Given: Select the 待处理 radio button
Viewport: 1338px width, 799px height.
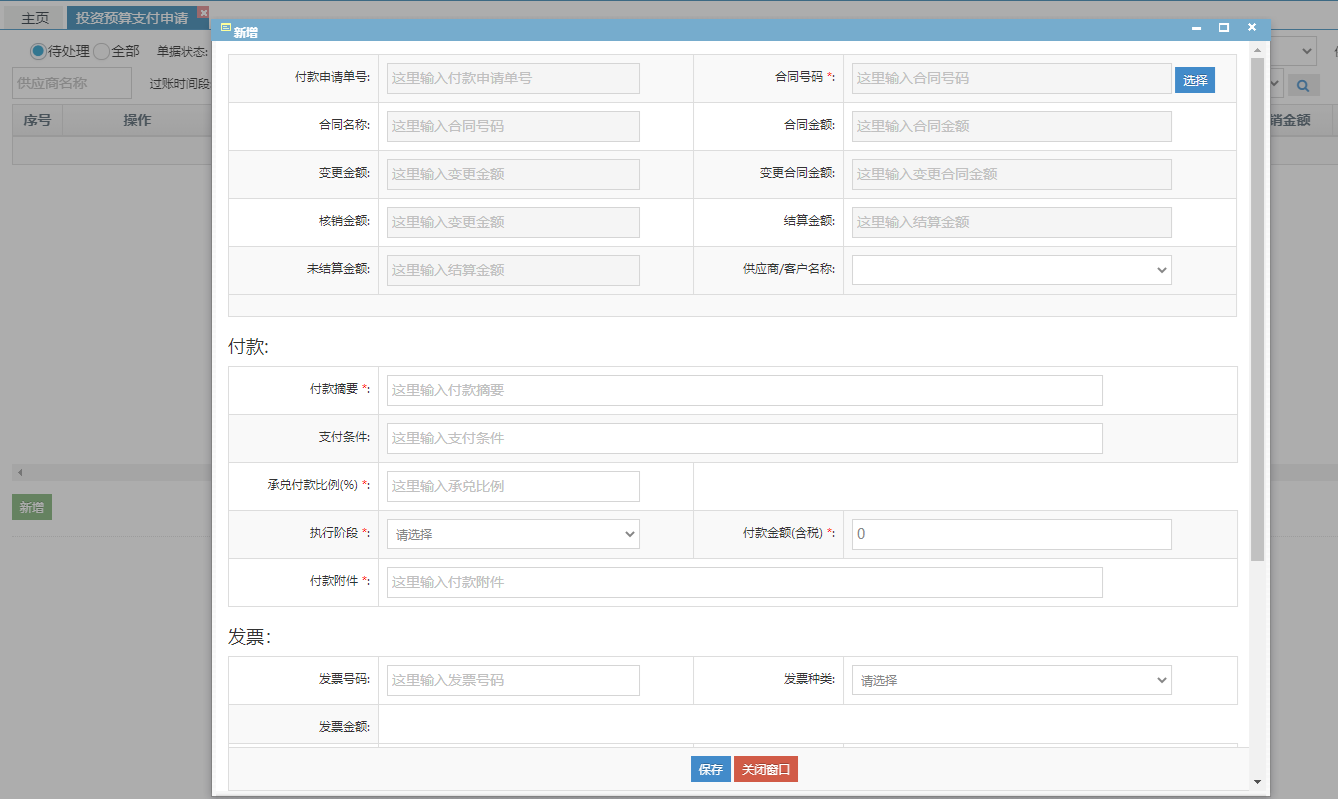Looking at the screenshot, I should [x=38, y=51].
